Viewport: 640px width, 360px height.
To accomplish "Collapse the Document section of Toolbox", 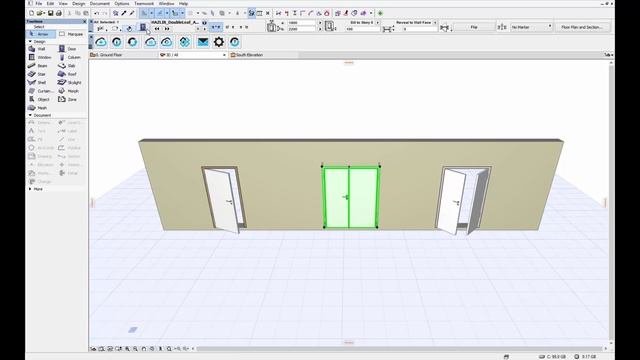I will pos(30,116).
